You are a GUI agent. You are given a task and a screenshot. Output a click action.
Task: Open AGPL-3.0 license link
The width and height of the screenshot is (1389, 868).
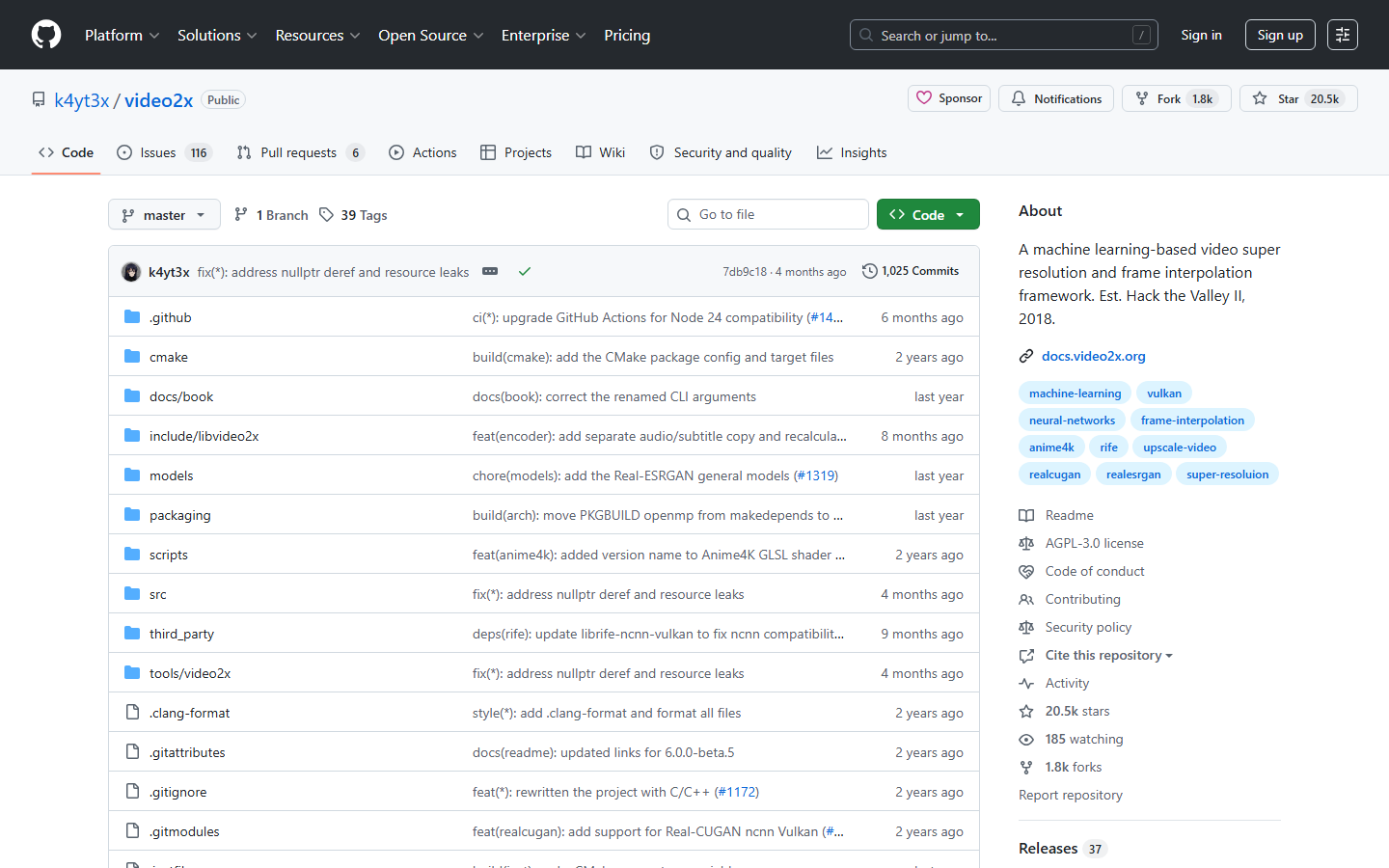[1081, 543]
